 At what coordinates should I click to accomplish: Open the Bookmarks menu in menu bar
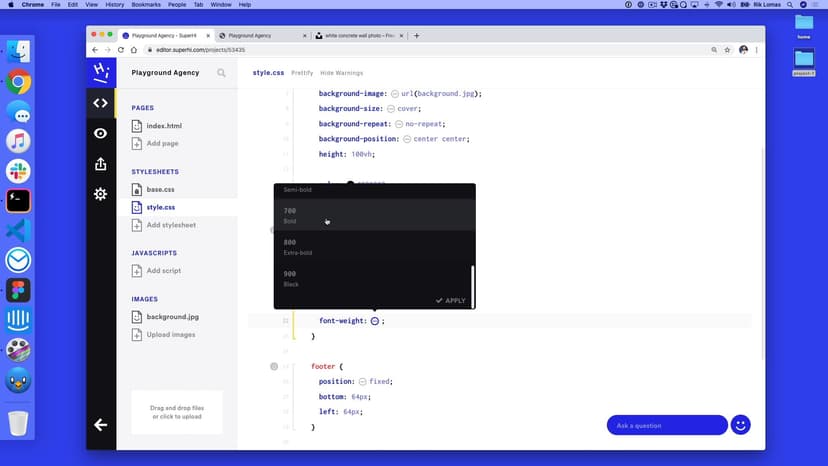(x=147, y=5)
